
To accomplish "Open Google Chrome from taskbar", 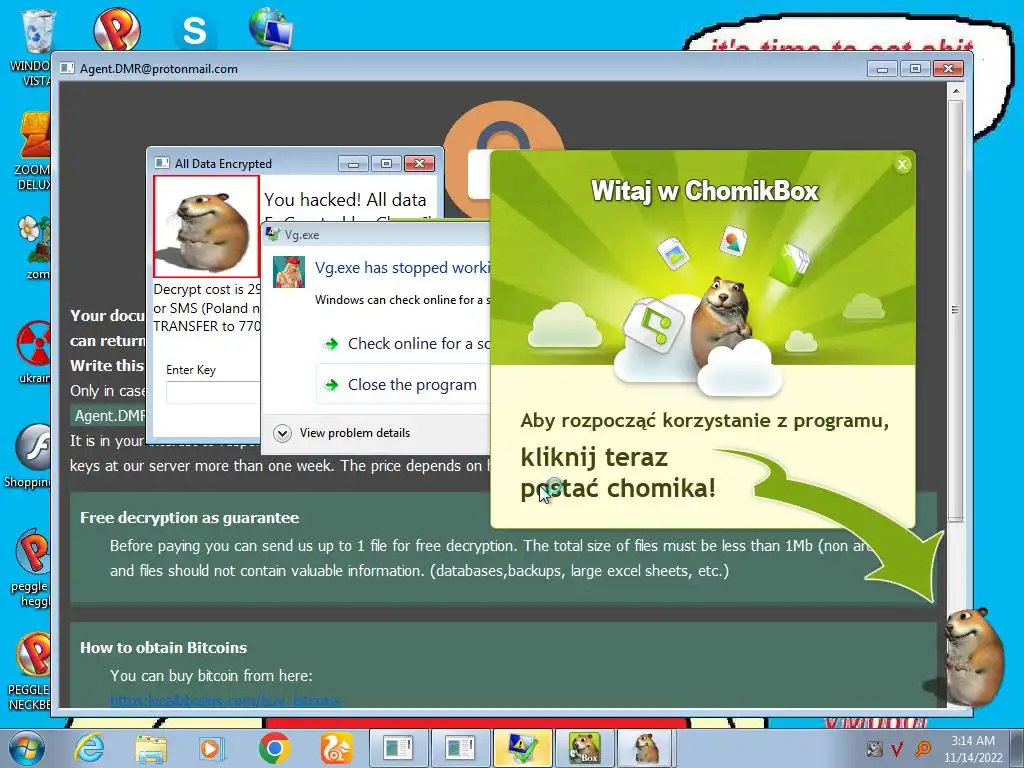I will [274, 748].
